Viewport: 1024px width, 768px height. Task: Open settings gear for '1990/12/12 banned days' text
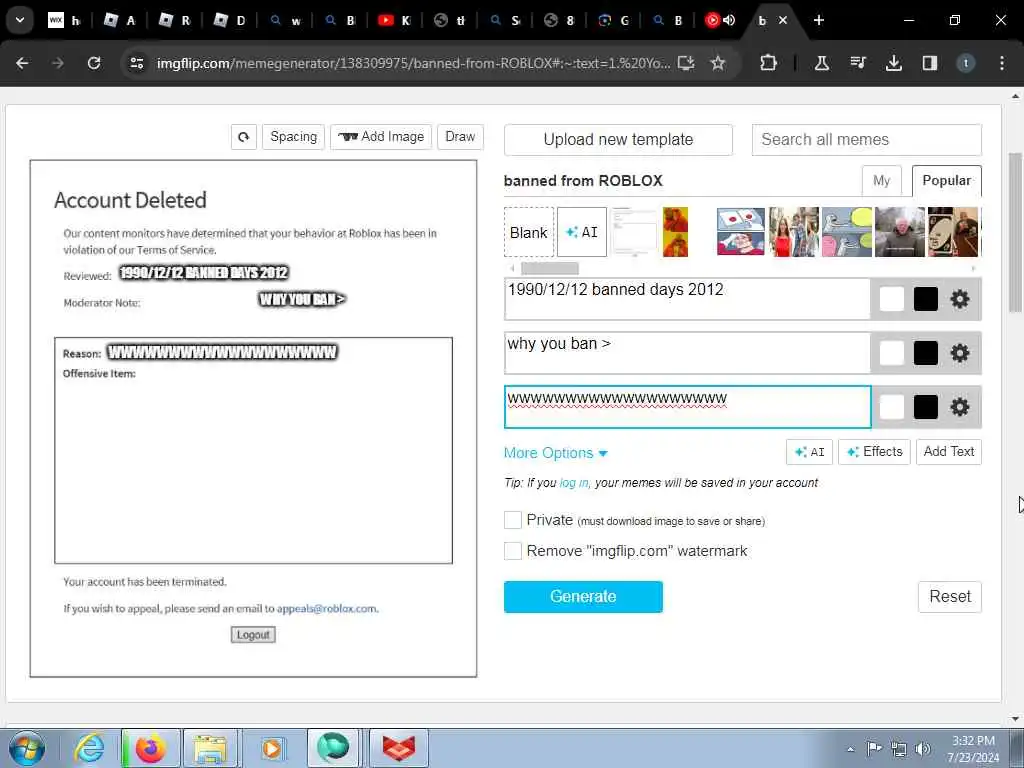(x=959, y=299)
